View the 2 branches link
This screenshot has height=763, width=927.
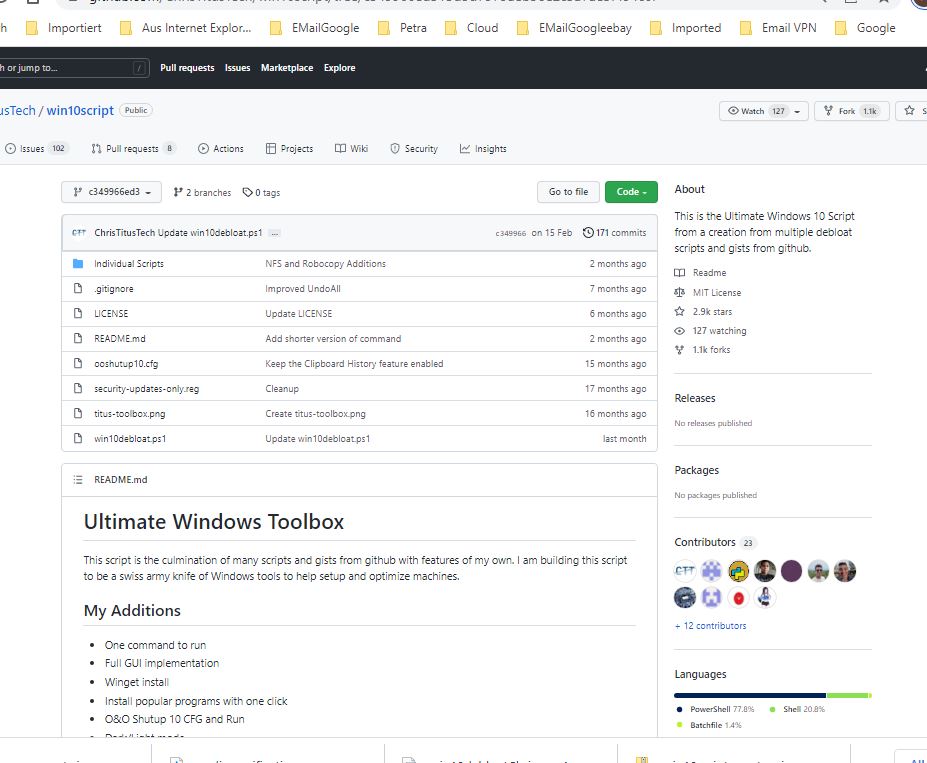click(x=202, y=193)
